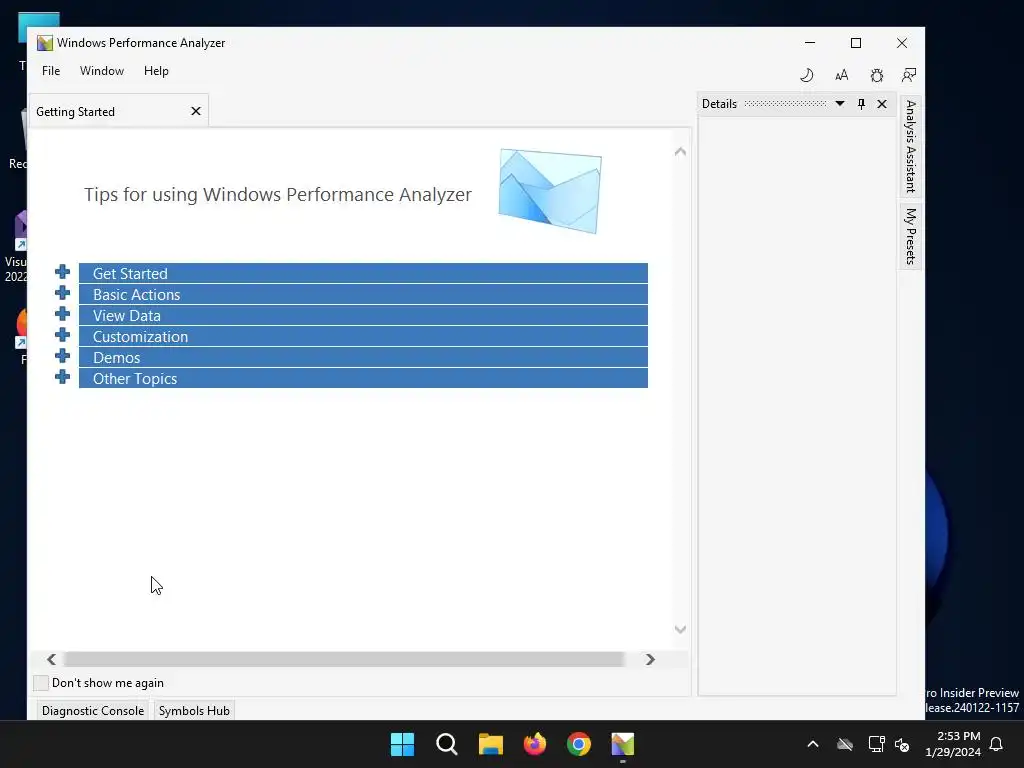Click the muted volume tray icon
1024x768 pixels.
902,744
